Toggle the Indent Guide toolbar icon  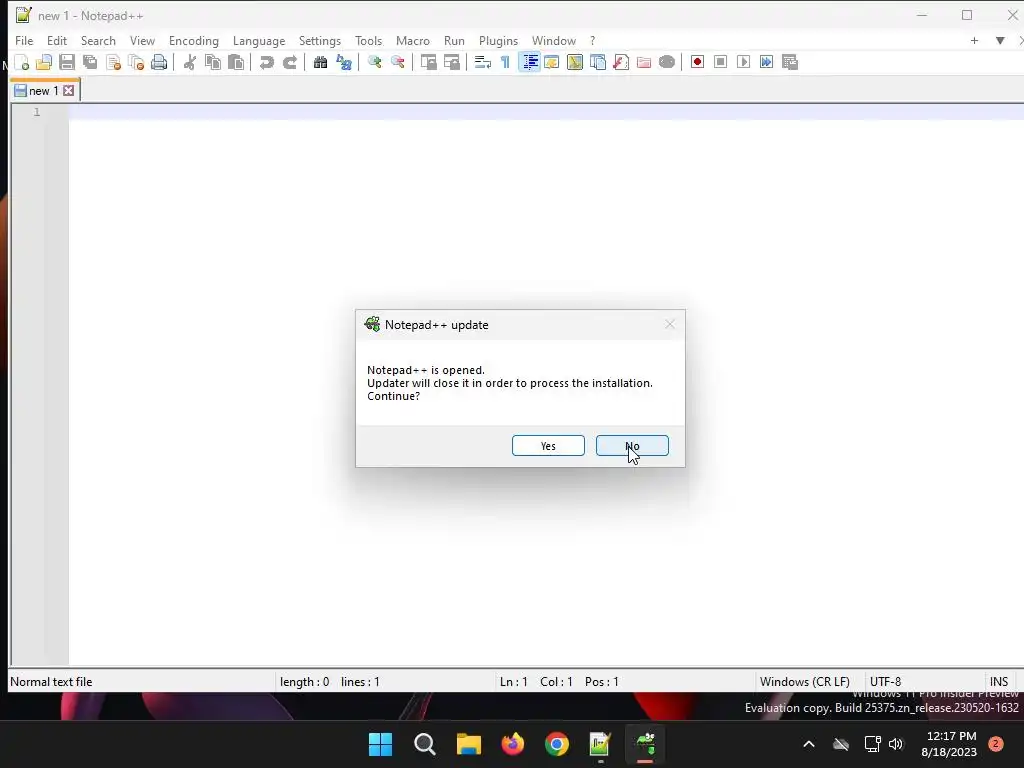tap(530, 62)
